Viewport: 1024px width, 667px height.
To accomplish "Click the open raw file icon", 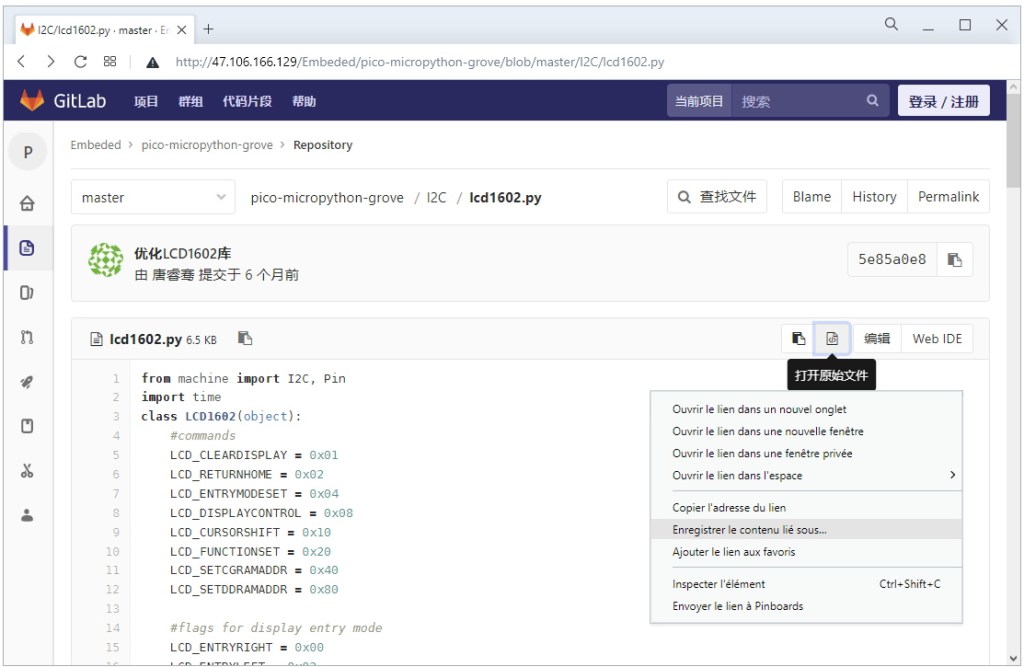I will point(831,339).
